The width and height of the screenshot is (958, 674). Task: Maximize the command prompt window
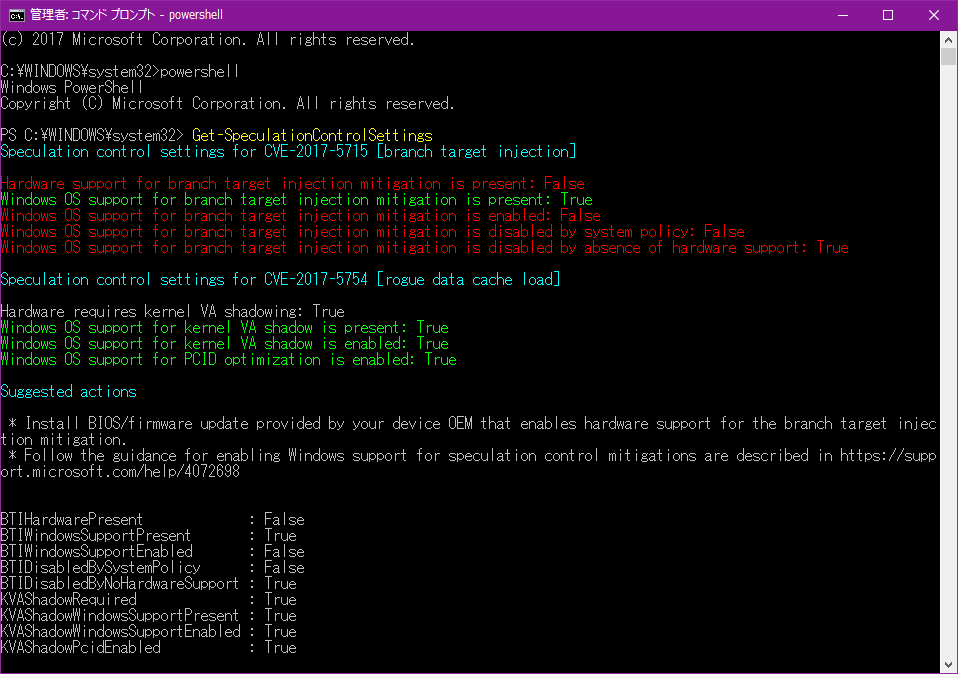coord(887,15)
